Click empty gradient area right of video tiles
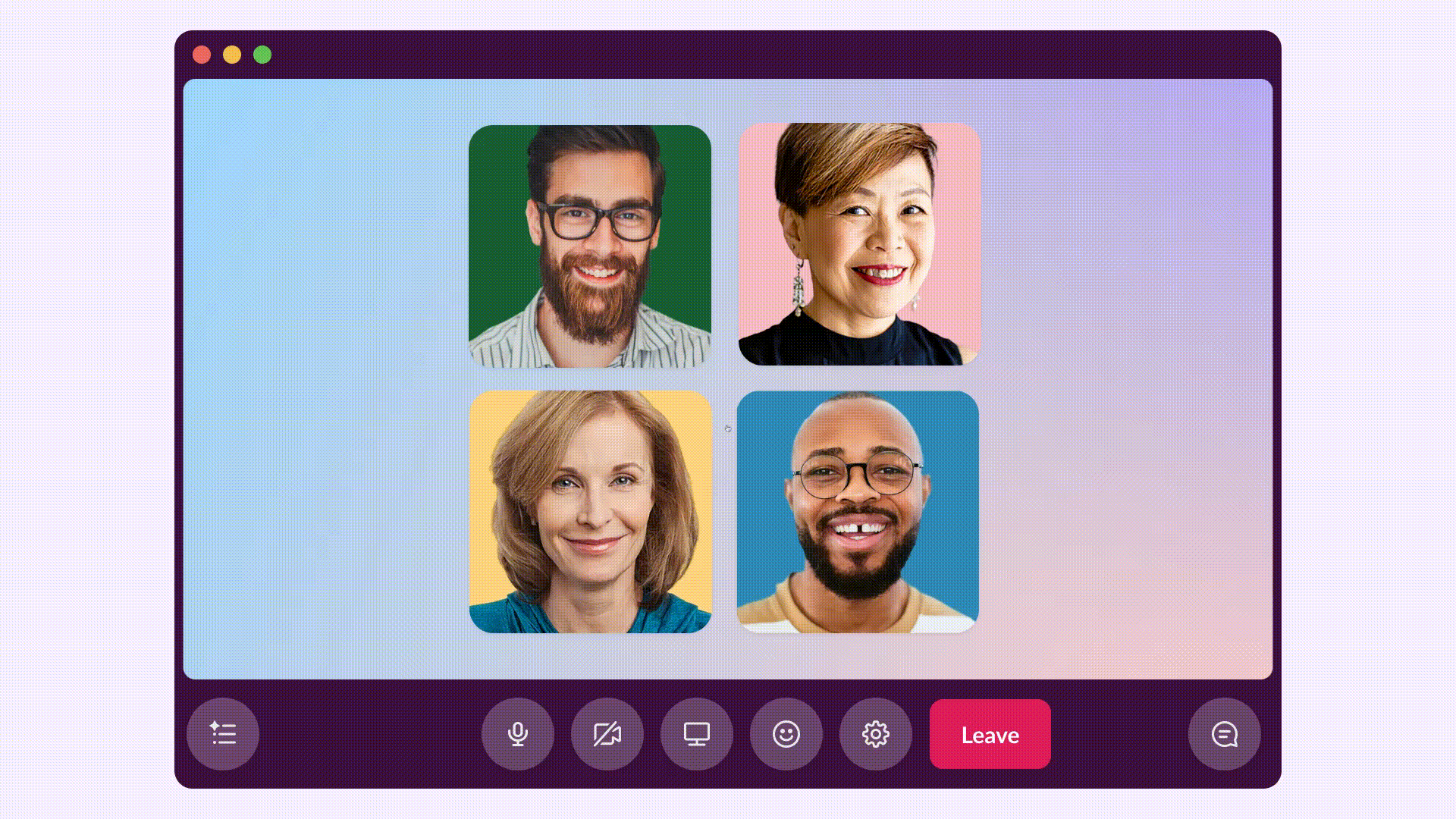This screenshot has width=1456, height=819. tap(1126, 379)
